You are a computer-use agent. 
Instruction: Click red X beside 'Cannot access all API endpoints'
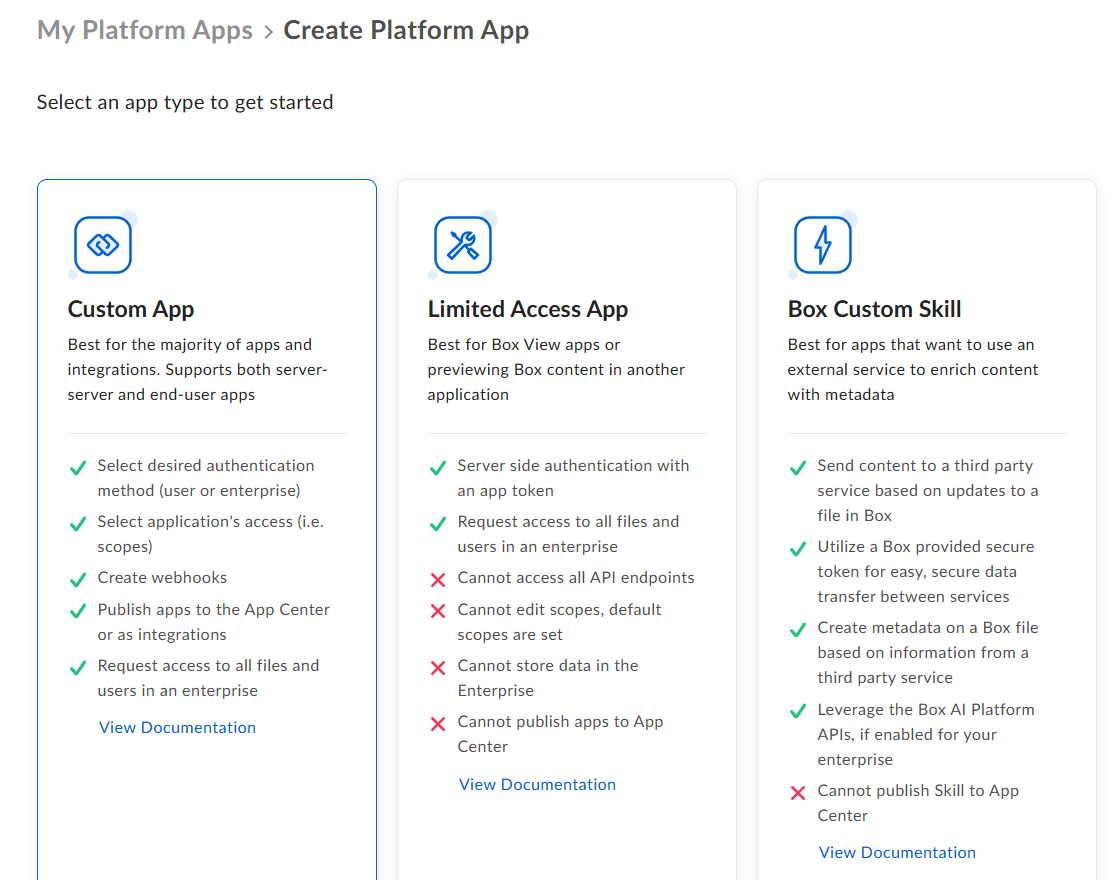click(439, 580)
